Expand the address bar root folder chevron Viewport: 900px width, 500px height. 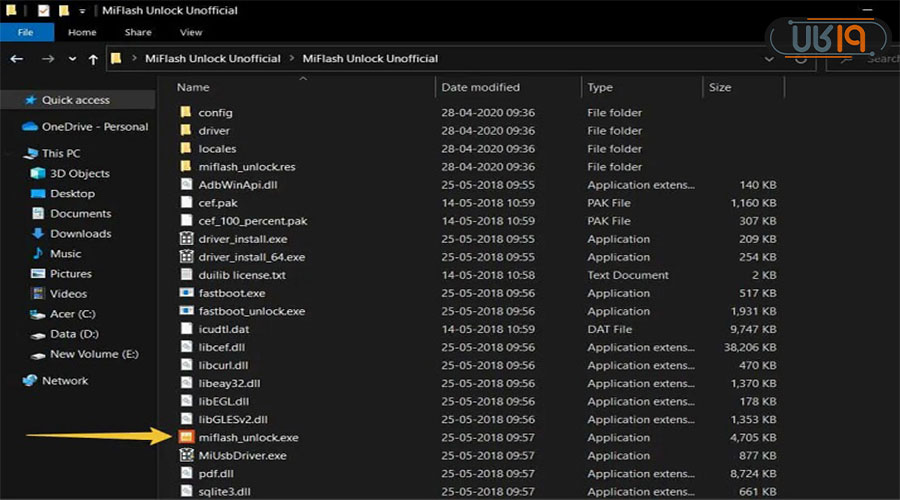[x=134, y=59]
